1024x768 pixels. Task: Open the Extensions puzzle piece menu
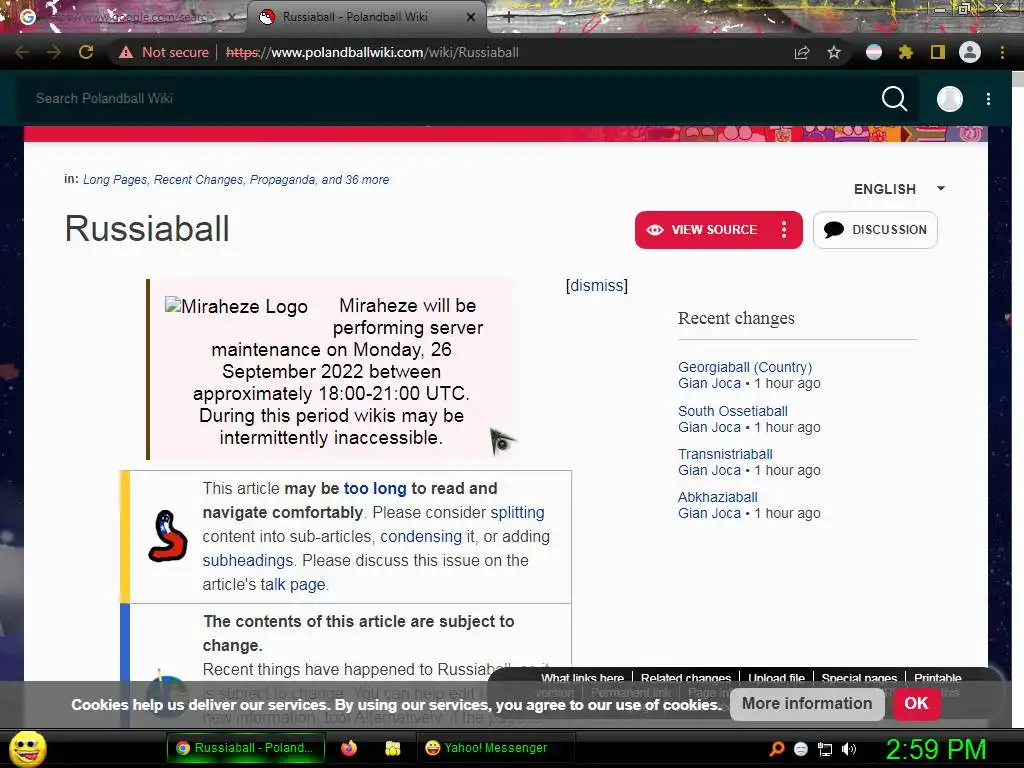[906, 52]
